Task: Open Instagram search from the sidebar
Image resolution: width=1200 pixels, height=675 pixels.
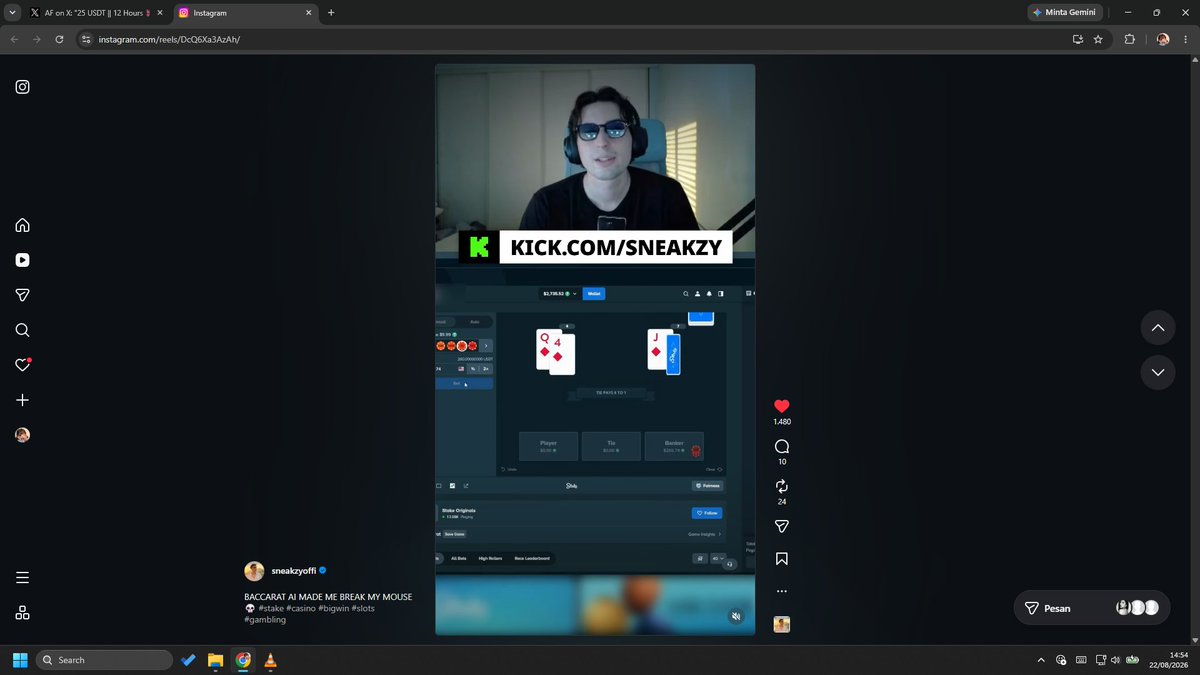Action: coord(22,330)
